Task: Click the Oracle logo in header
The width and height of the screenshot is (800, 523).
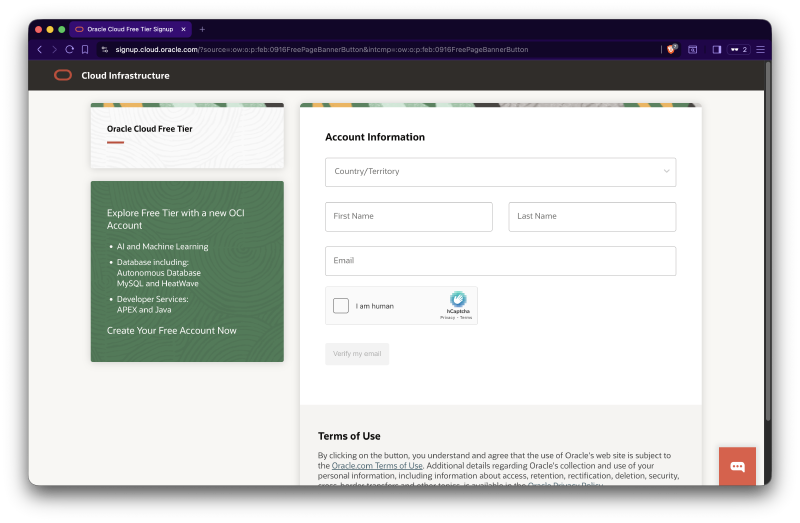Action: coord(63,76)
